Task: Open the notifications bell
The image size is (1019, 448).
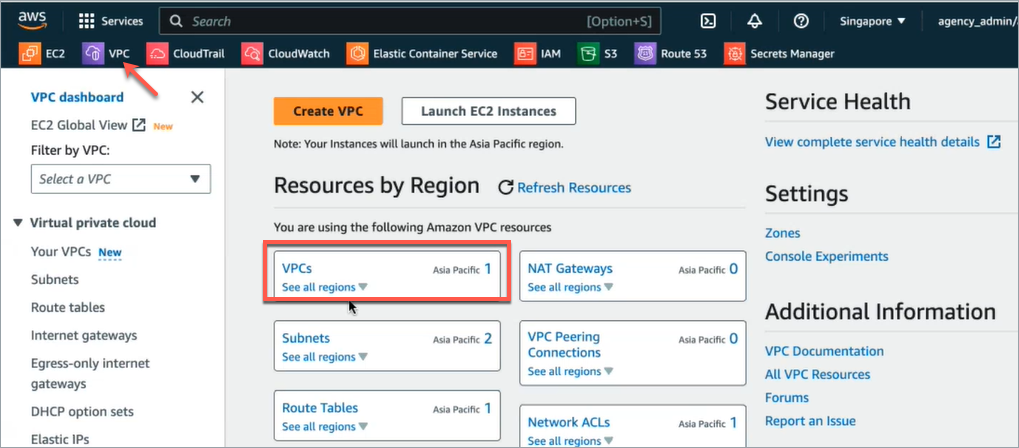Action: (x=754, y=21)
